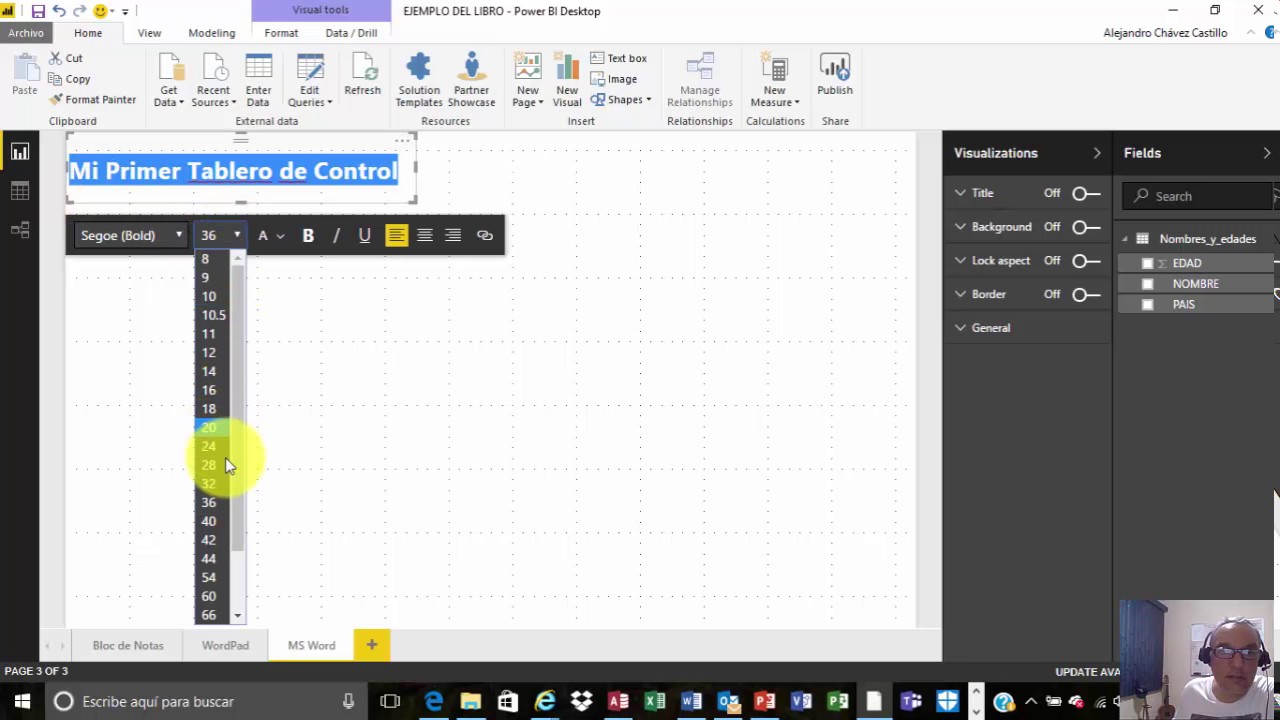Switch to Report view in sidebar
1280x720 pixels.
click(x=20, y=152)
